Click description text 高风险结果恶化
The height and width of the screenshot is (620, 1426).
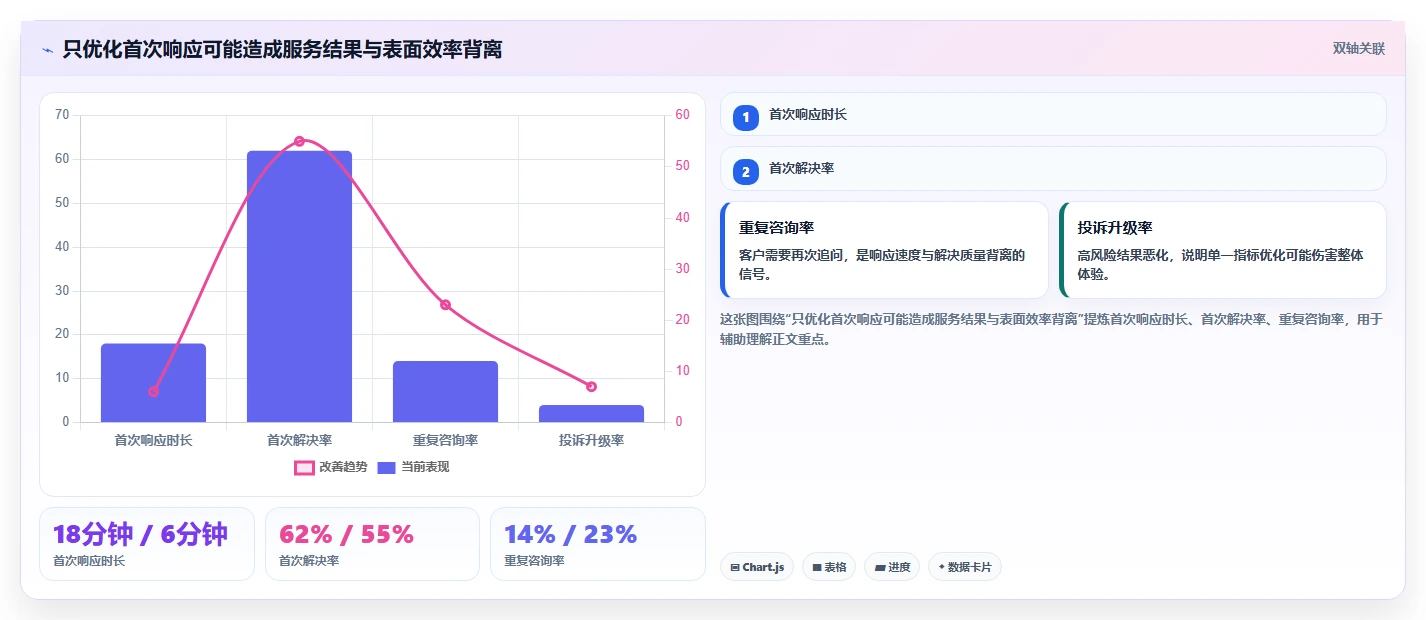click(x=1220, y=265)
